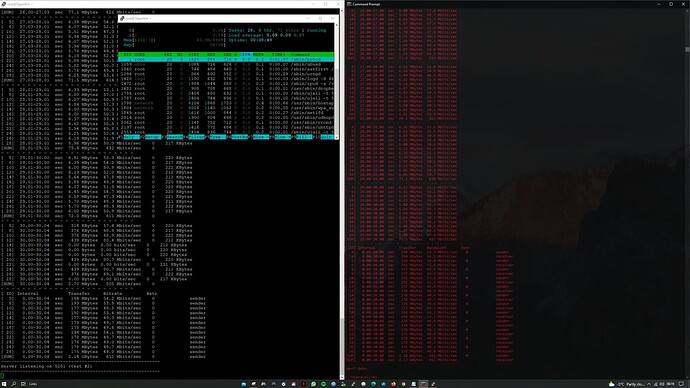This screenshot has width=690, height=388.
Task: Click Uptime line in htop
Action: 250,40
